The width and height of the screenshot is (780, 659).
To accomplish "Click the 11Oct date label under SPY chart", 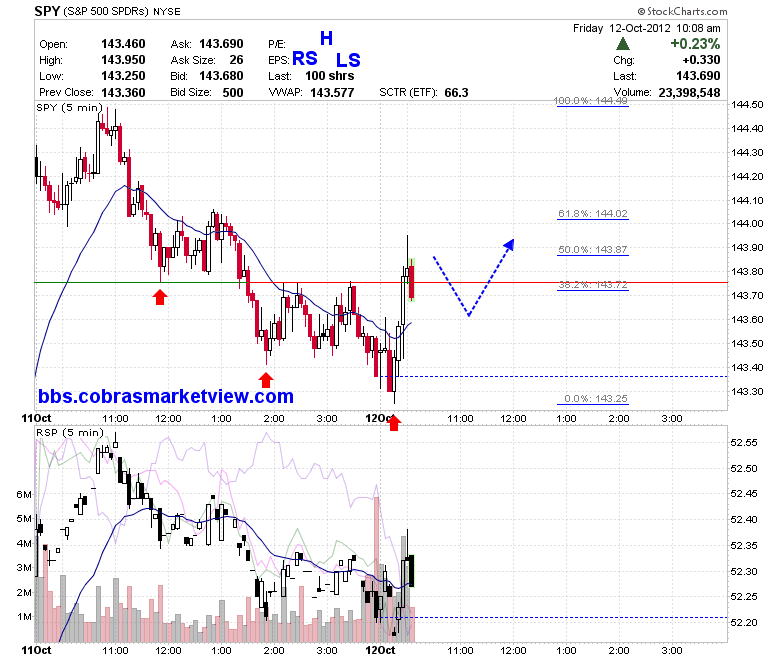I will [36, 418].
